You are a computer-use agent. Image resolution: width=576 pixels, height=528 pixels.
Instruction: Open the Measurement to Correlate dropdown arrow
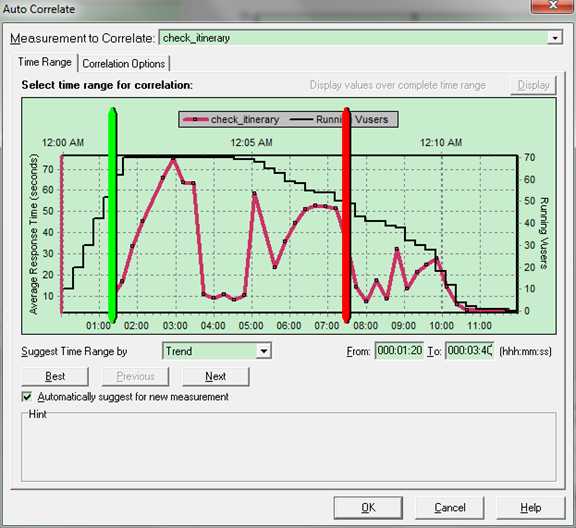coord(555,37)
